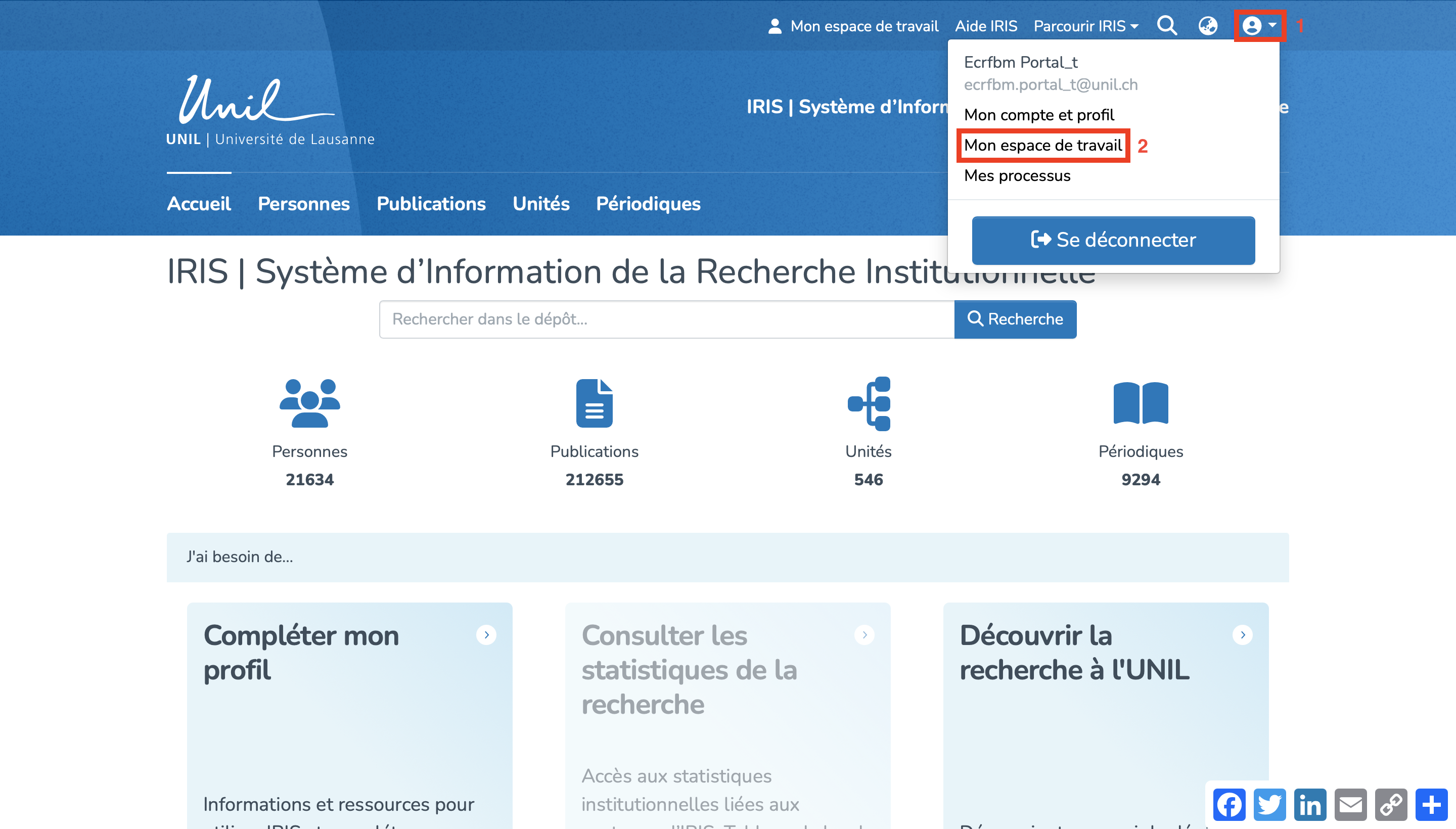1456x829 pixels.
Task: Share page via Email envelope icon
Action: pos(1350,805)
